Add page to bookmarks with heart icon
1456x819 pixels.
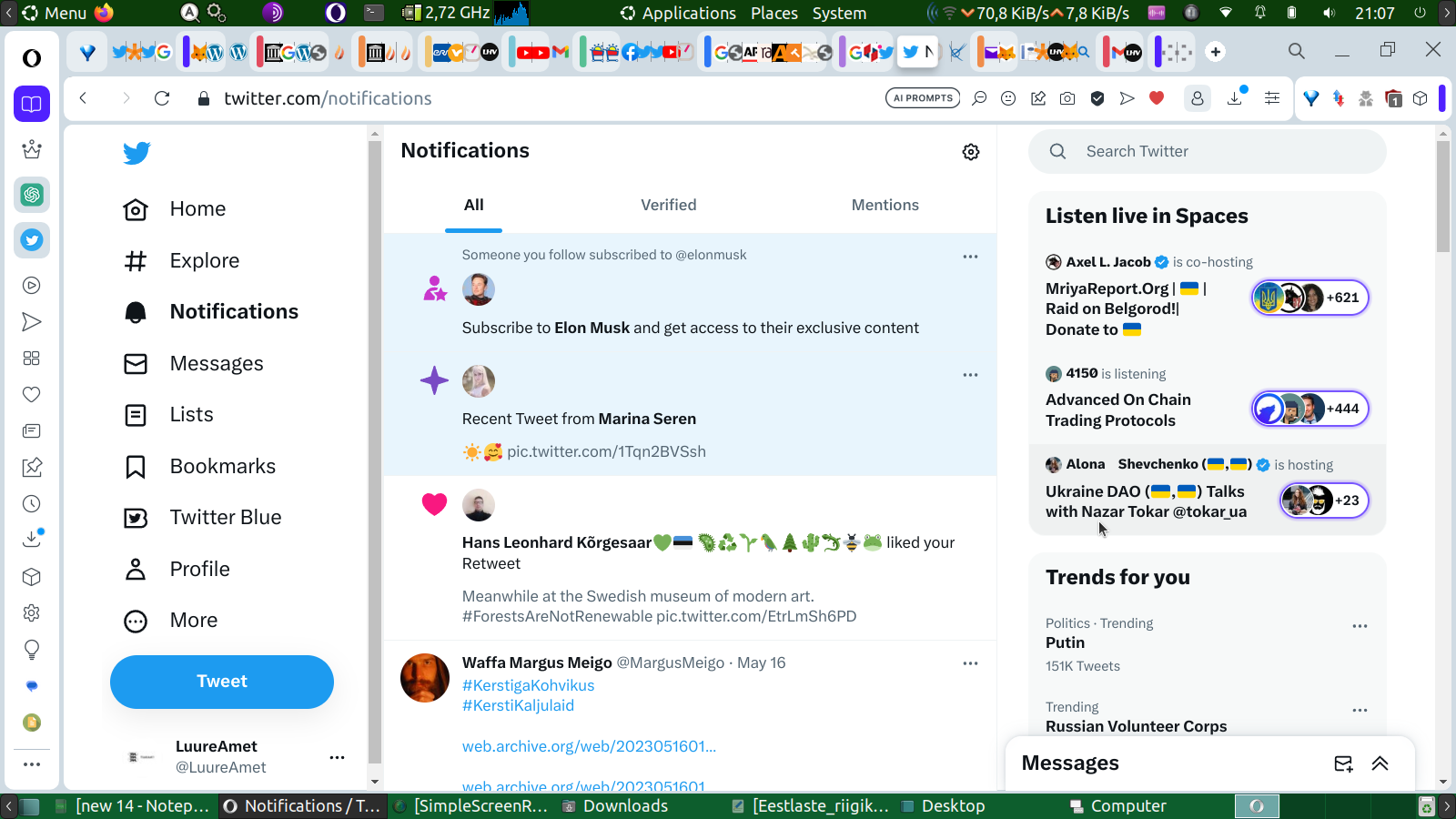(x=1157, y=98)
